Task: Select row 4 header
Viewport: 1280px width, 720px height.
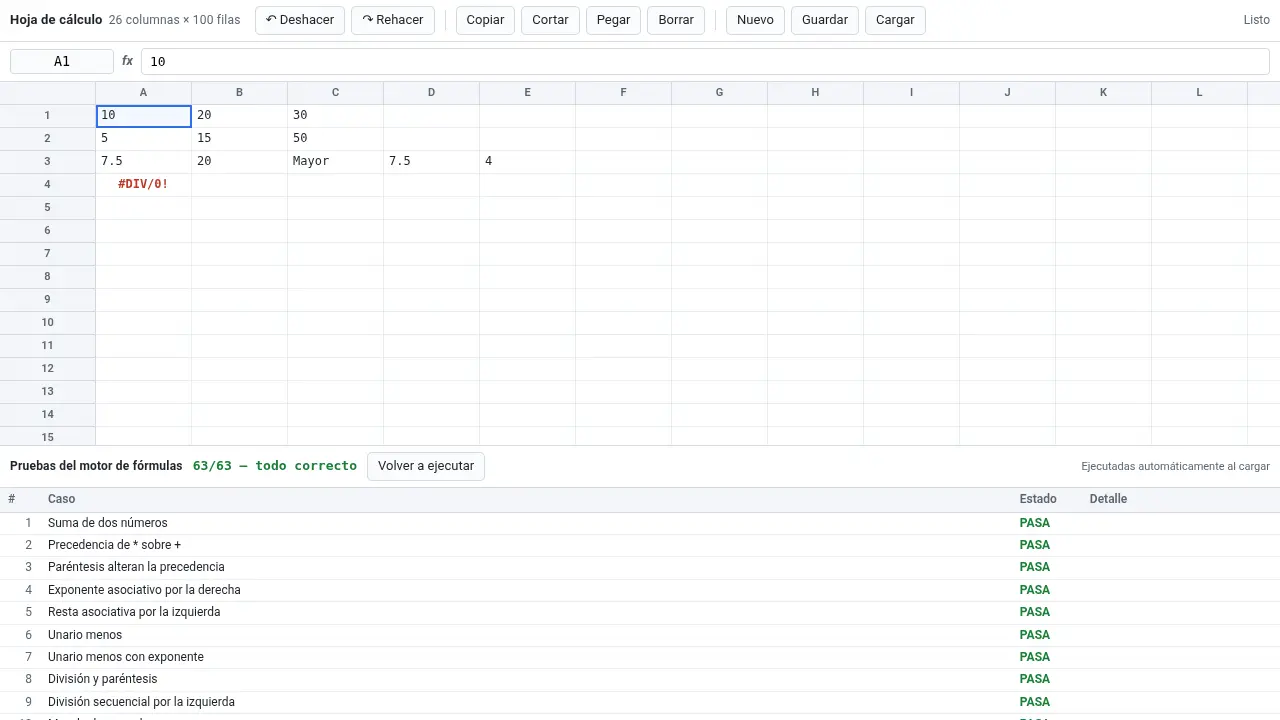Action: pyautogui.click(x=47, y=185)
